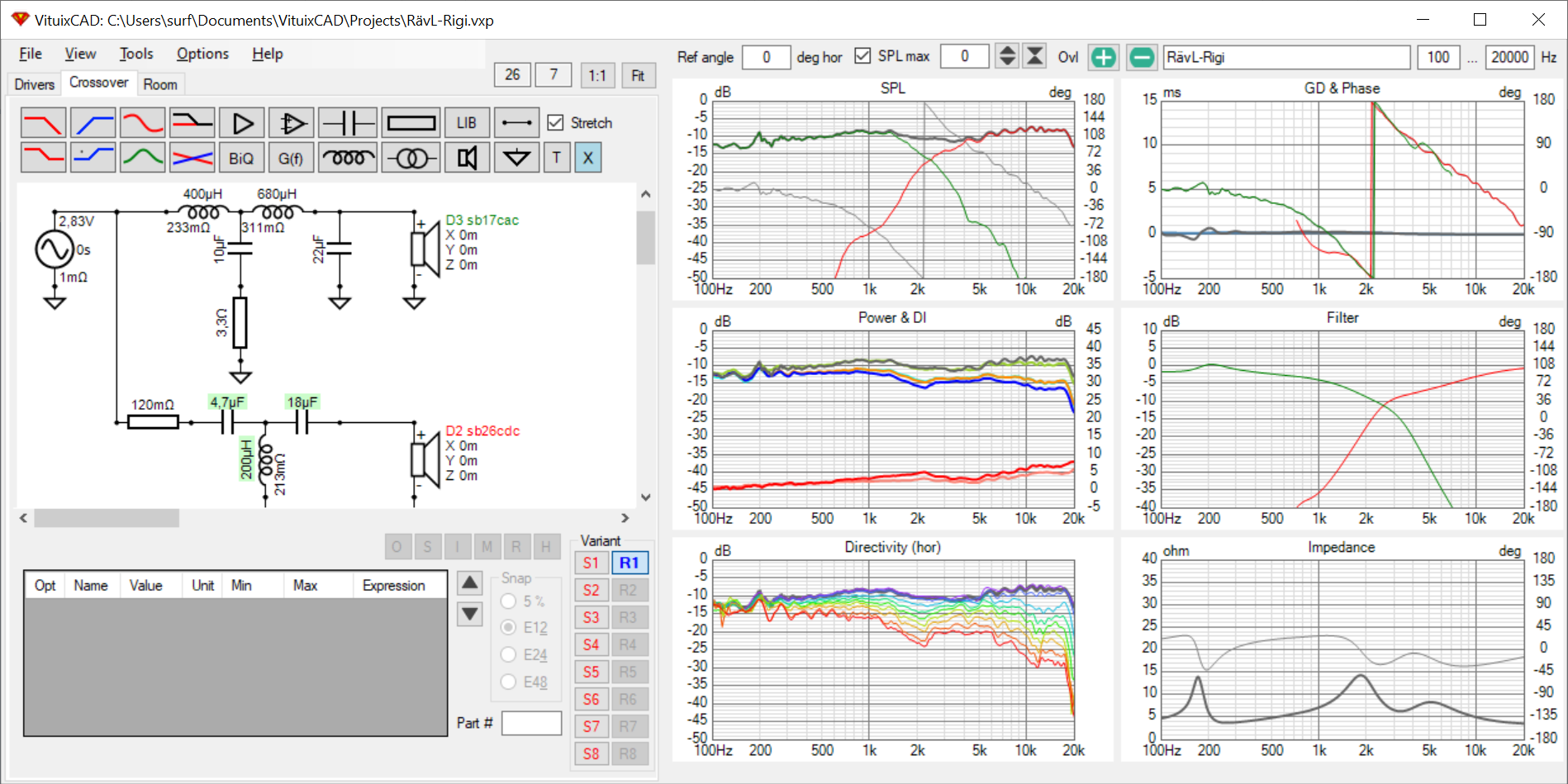Choose the transformer component tool

point(411,158)
